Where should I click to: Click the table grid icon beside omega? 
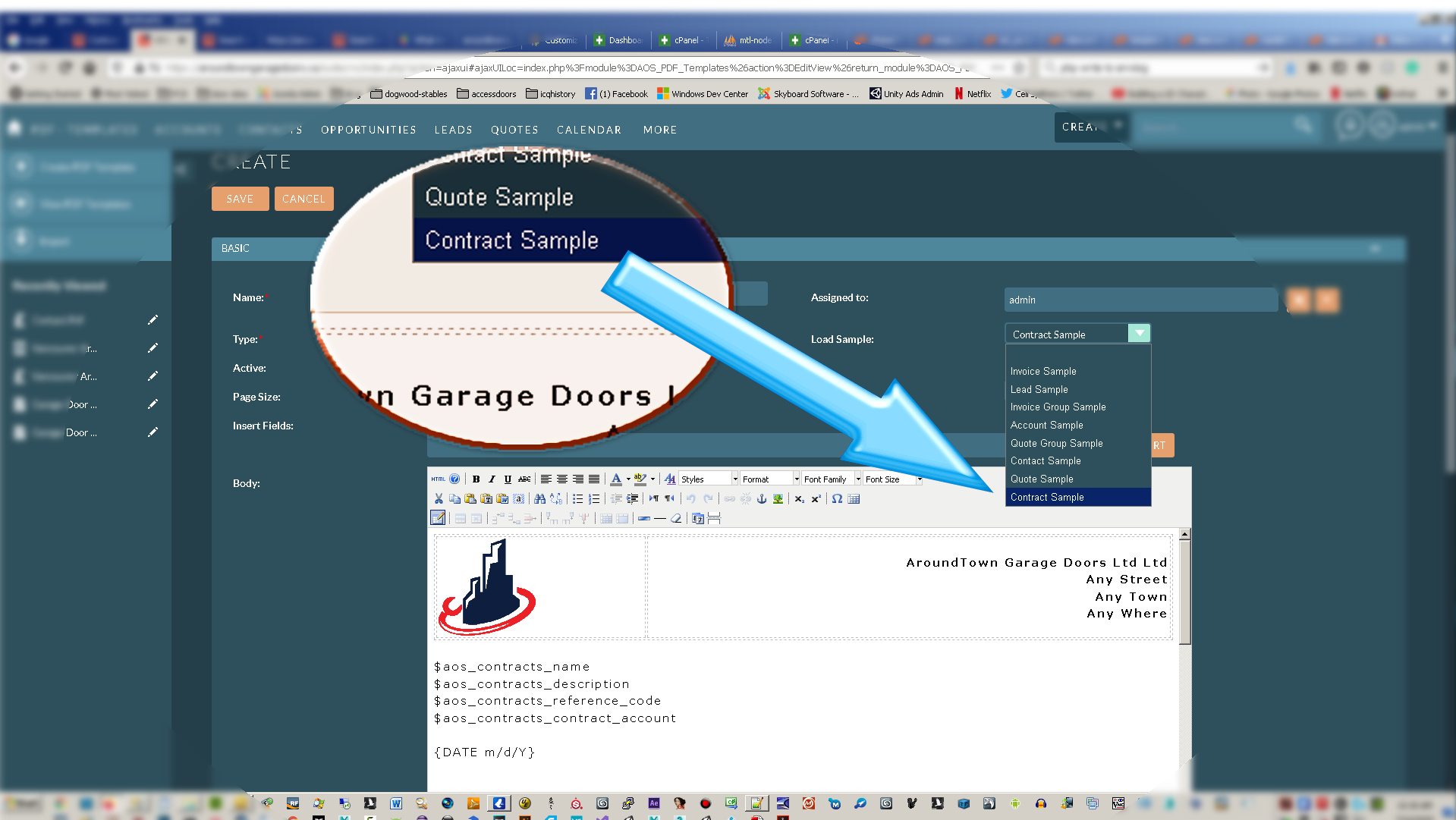[x=854, y=499]
